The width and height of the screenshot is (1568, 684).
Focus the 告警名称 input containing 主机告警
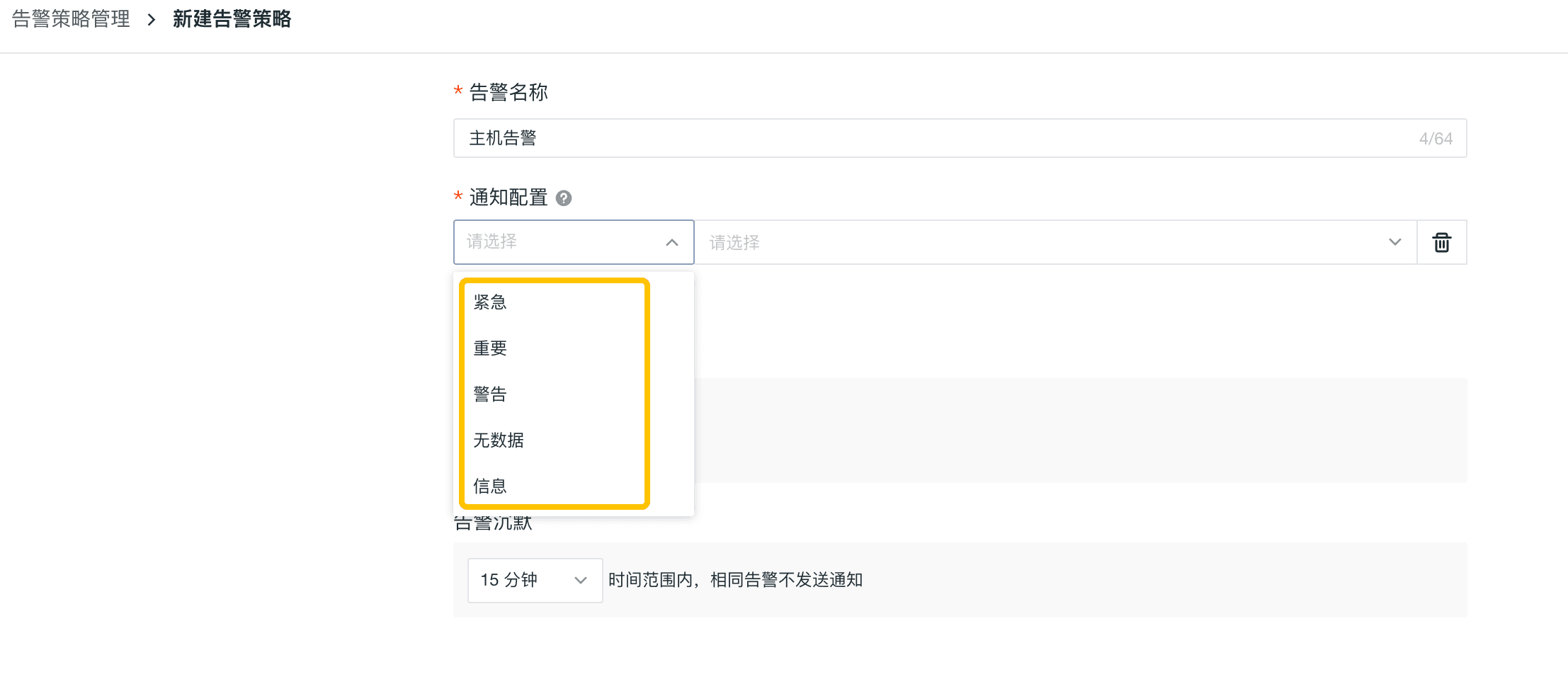coord(960,138)
